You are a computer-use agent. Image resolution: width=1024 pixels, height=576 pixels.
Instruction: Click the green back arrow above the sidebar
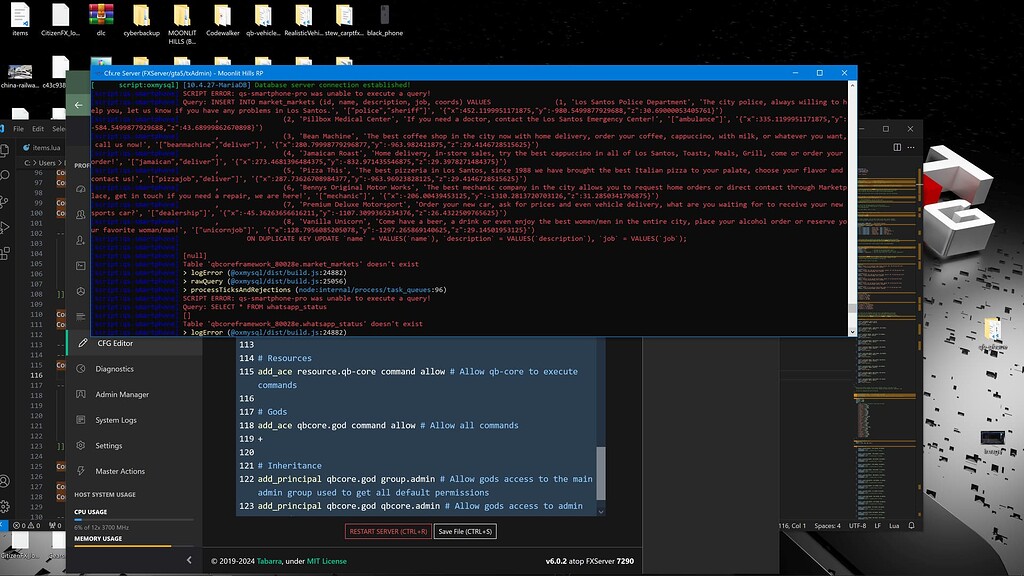(77, 104)
